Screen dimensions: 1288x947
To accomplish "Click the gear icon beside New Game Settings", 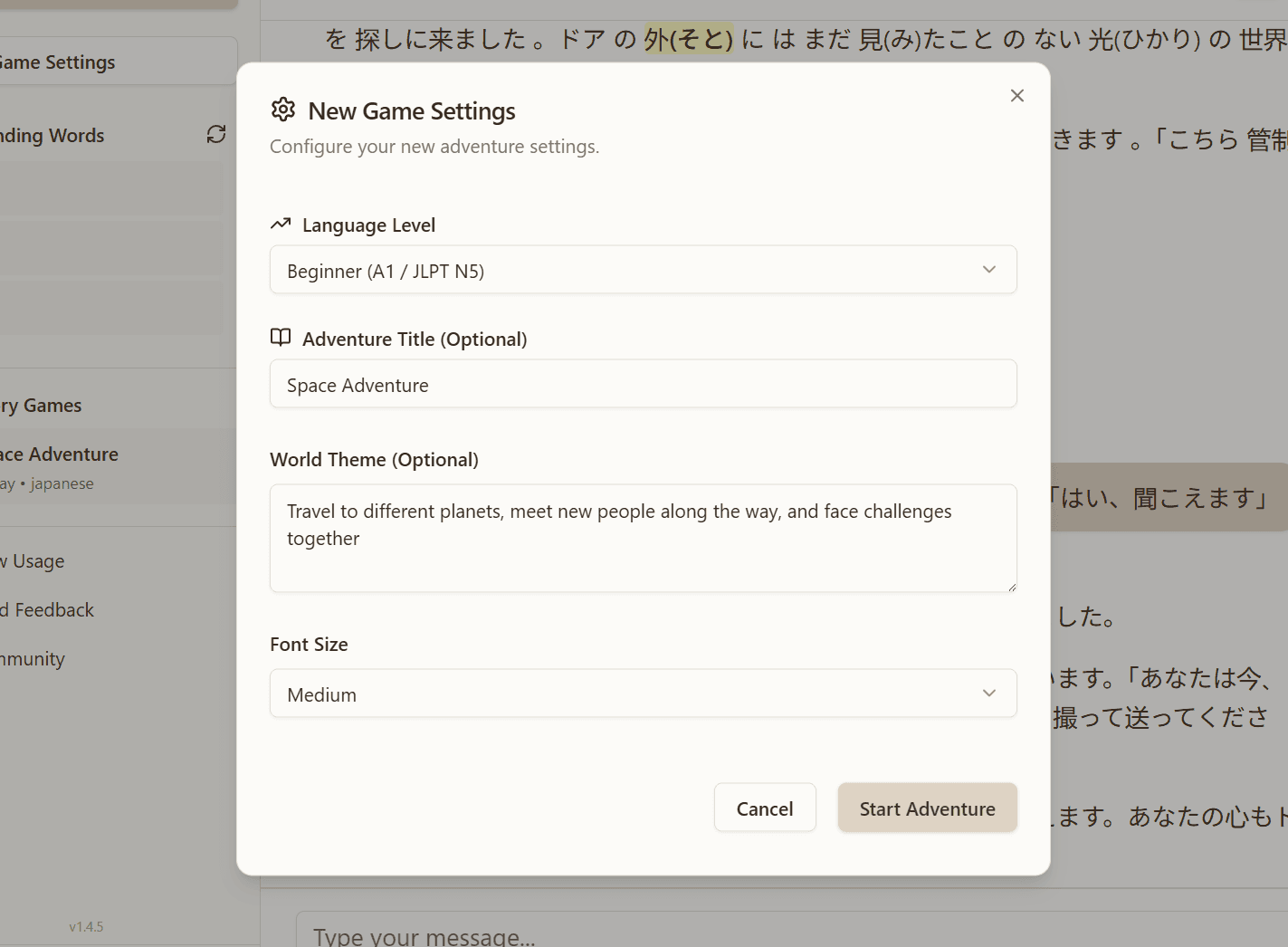I will (283, 110).
